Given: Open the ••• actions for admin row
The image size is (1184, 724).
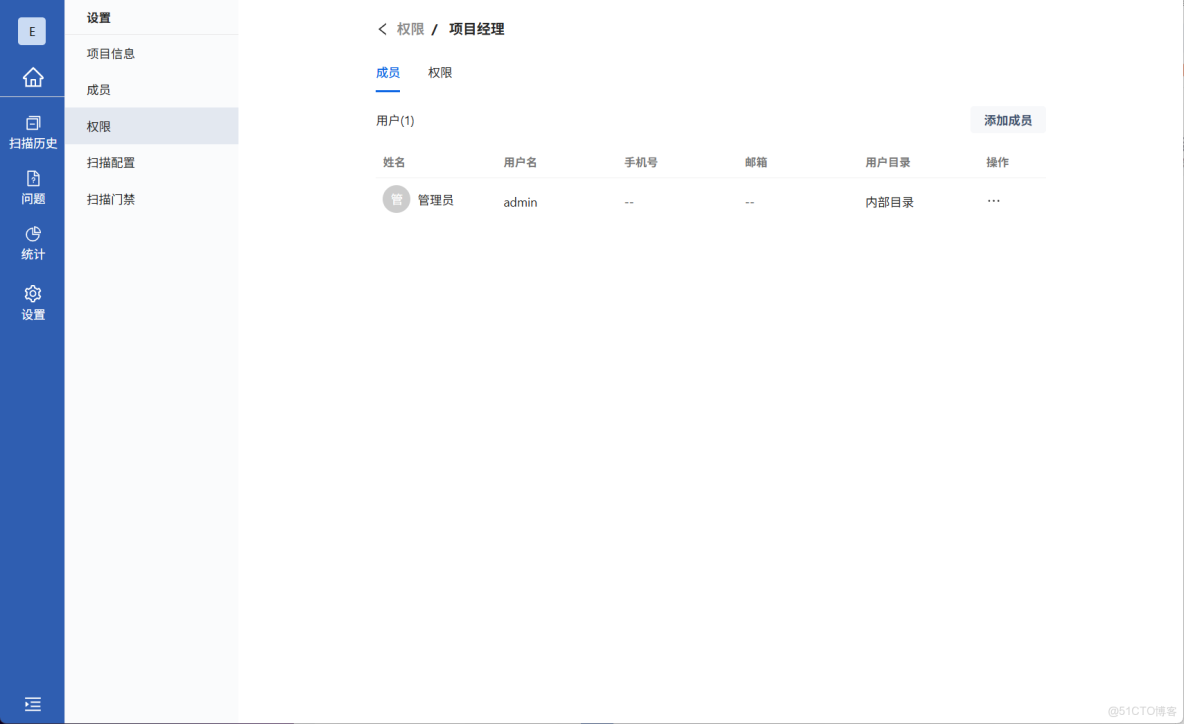Looking at the screenshot, I should tap(993, 200).
